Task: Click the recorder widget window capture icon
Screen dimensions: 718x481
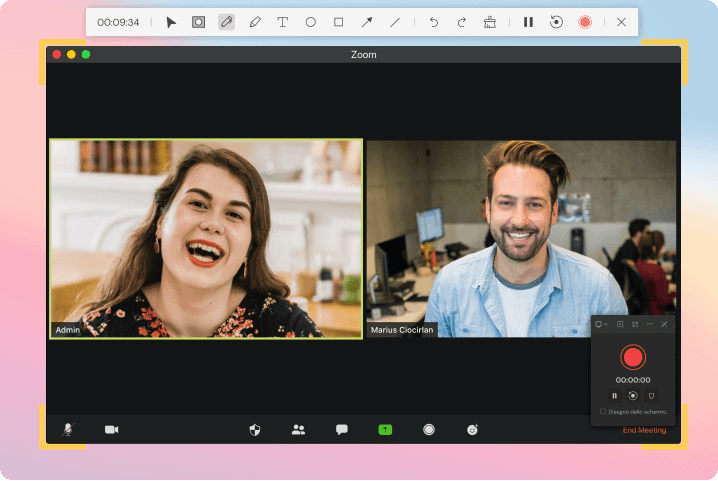Action: [x=620, y=324]
